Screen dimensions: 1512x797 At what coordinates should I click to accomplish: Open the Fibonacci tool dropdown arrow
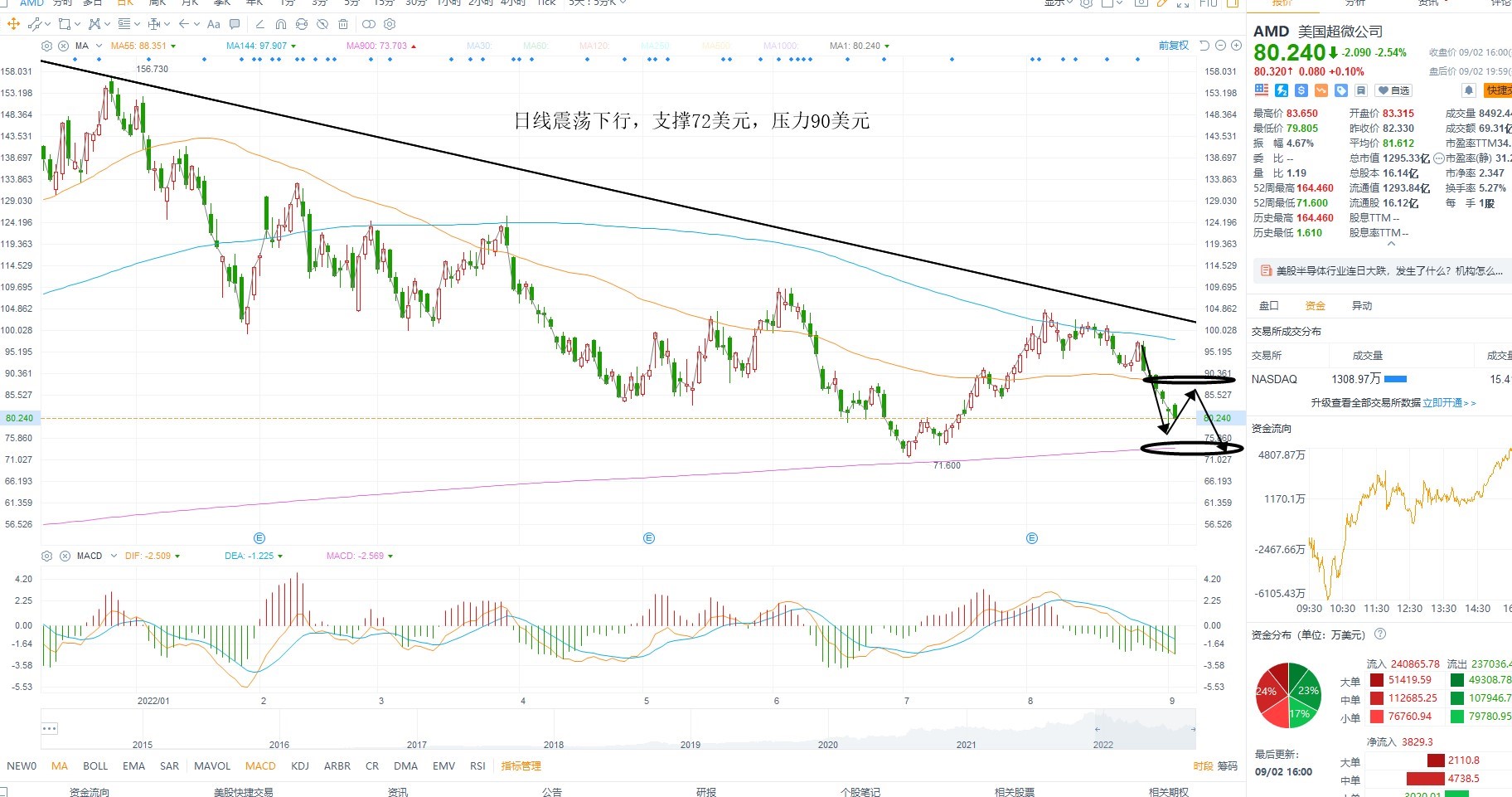[x=137, y=24]
